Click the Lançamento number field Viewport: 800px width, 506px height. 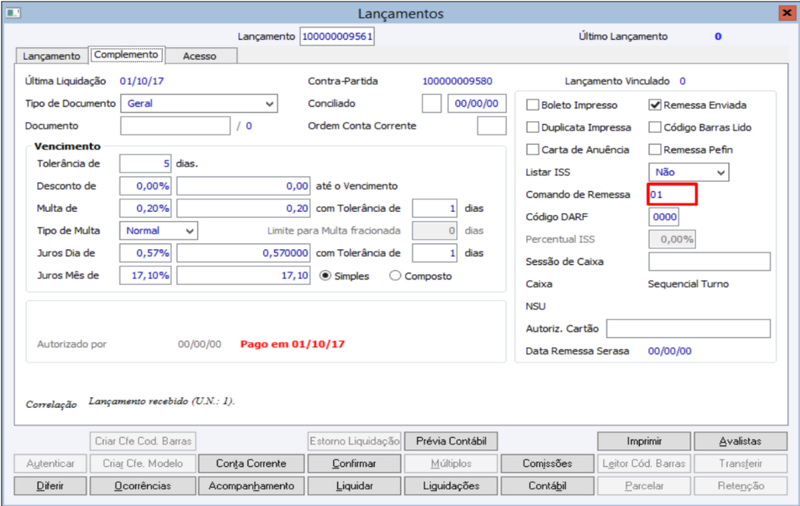pyautogui.click(x=337, y=36)
